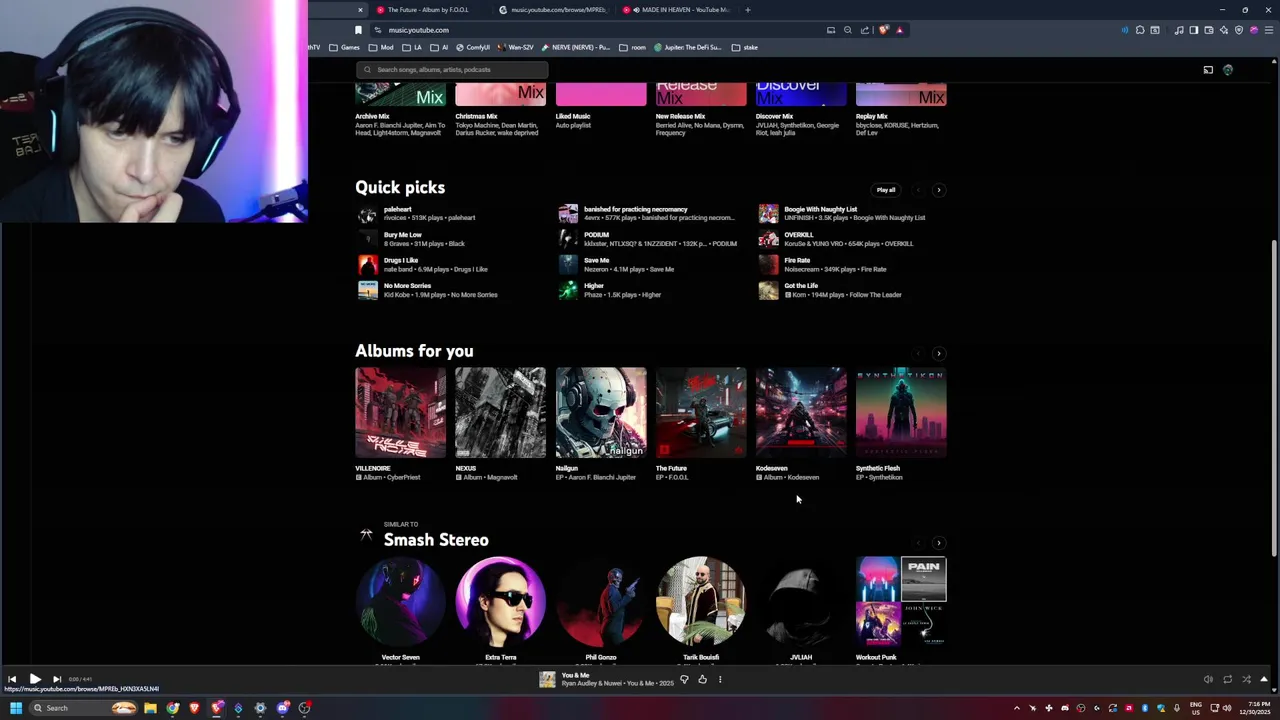Image resolution: width=1280 pixels, height=720 pixels.
Task: Open Vector Seven artist circle
Action: 400,602
